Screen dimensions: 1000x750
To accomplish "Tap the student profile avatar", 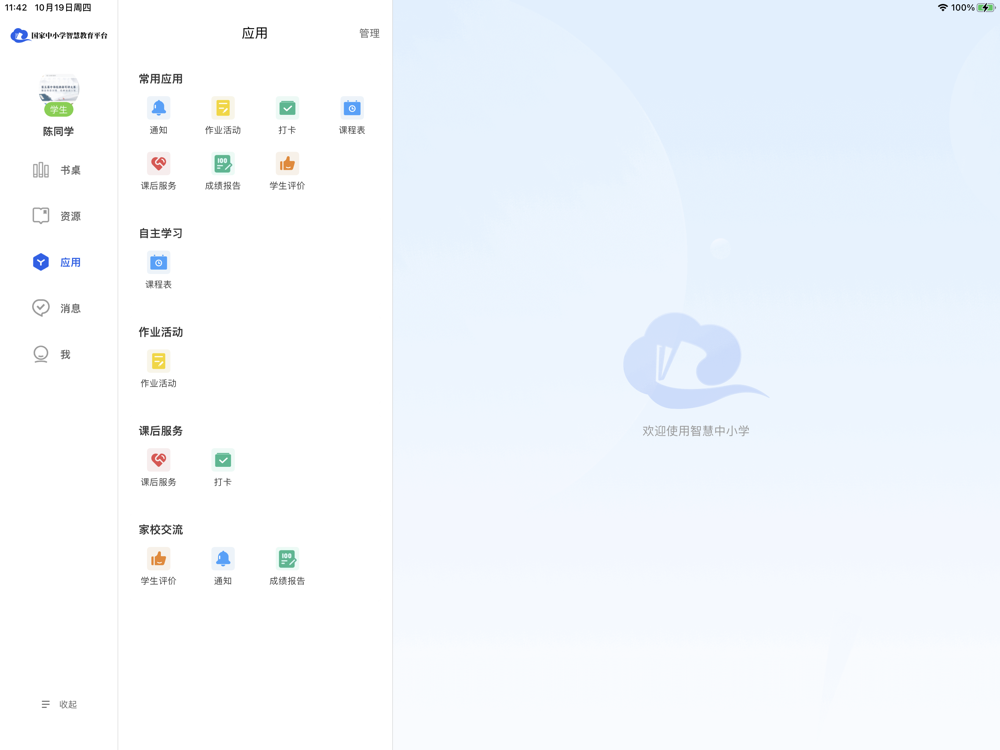I will click(x=59, y=89).
